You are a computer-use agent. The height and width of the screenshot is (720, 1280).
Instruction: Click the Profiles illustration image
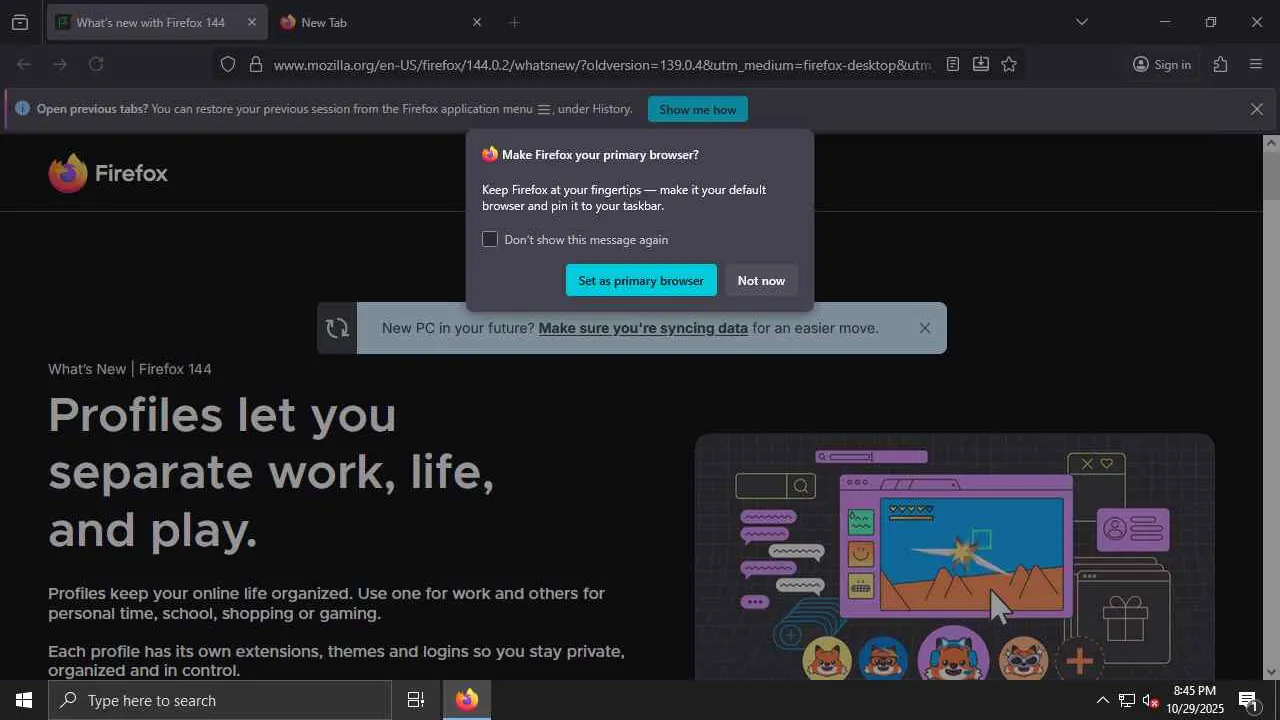point(955,557)
